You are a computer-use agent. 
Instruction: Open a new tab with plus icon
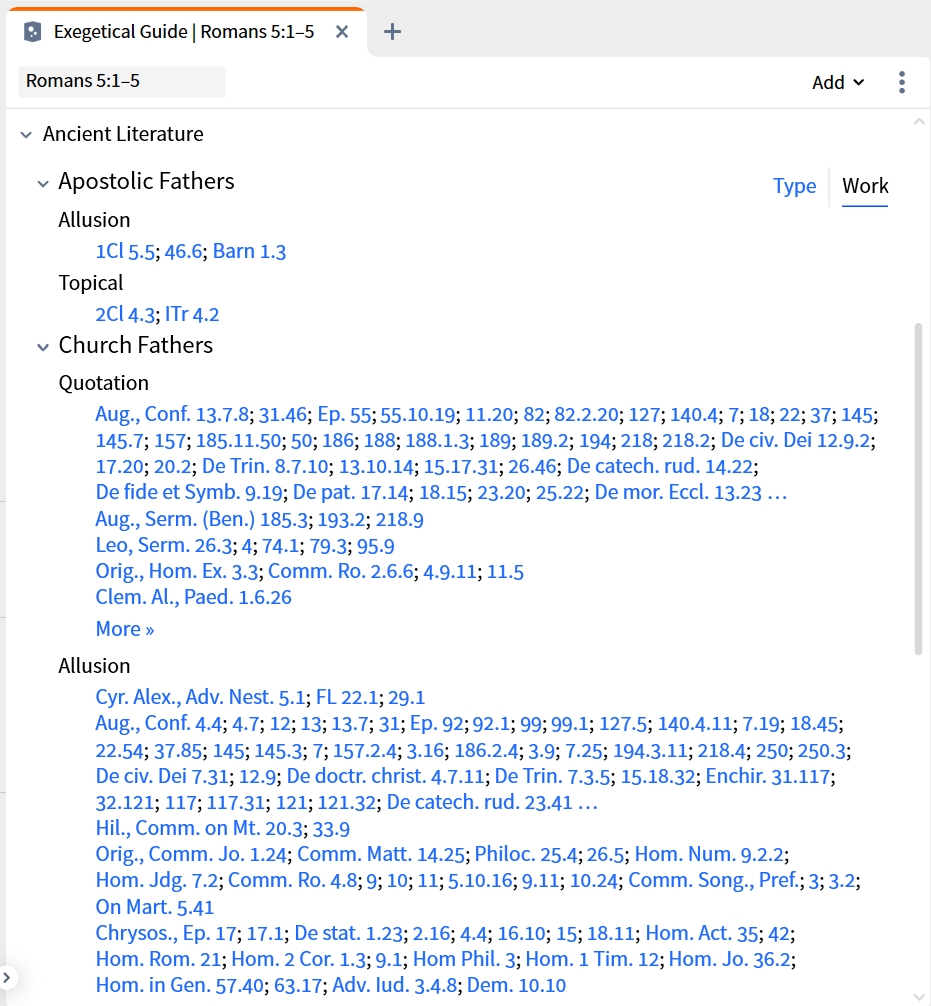392,31
